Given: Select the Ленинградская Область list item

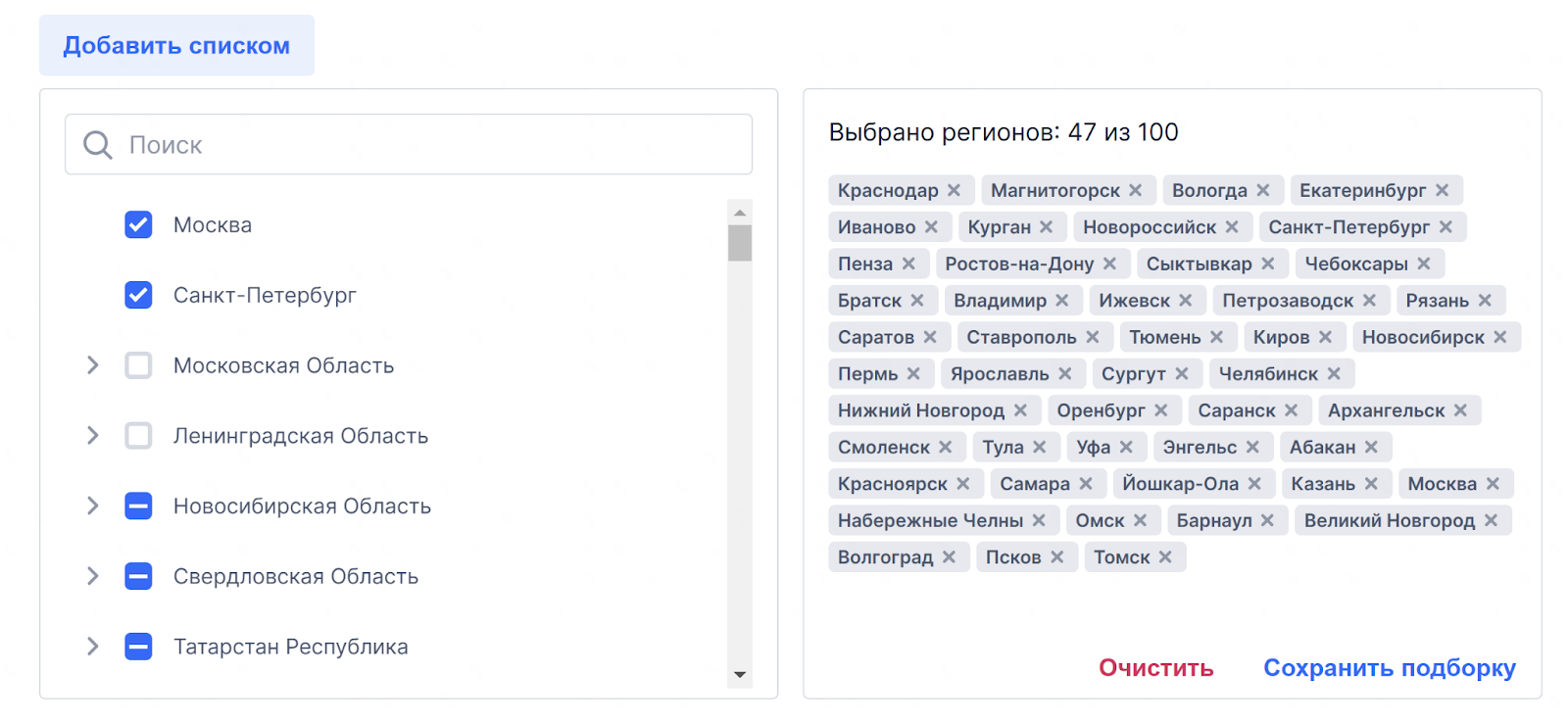Looking at the screenshot, I should 300,436.
